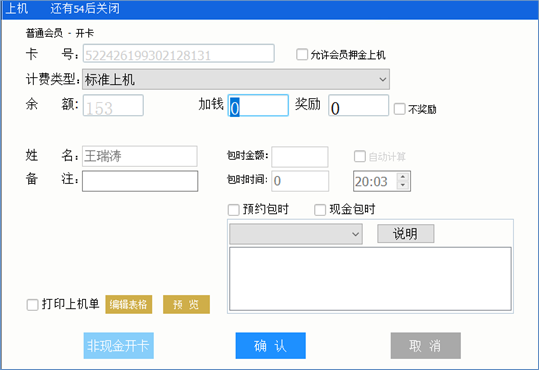Screen dimensions: 539x370
Task: Check the 预约包时 option
Action: click(x=233, y=209)
